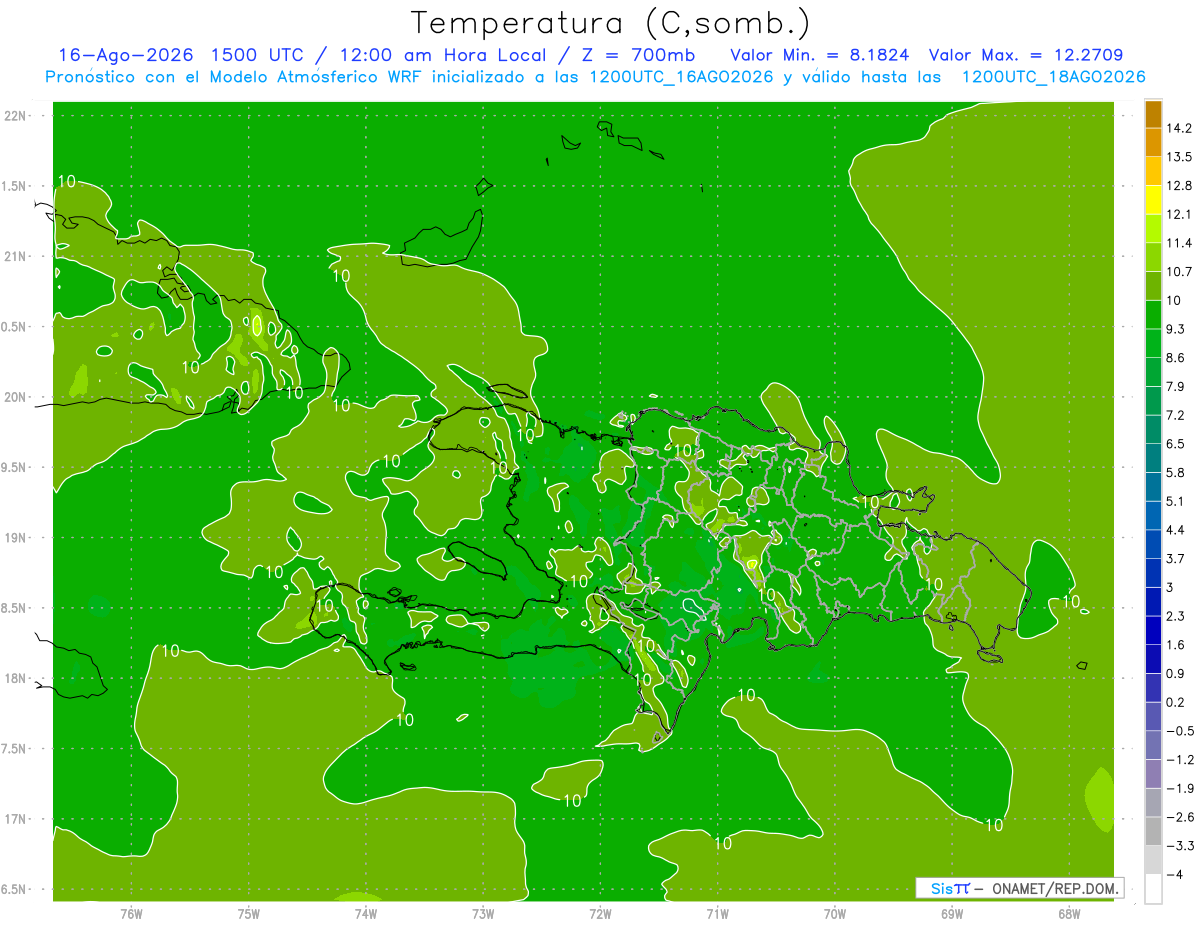Click the '71W' longitude axis label
Viewport: 1200px width, 927px height.
tap(717, 913)
